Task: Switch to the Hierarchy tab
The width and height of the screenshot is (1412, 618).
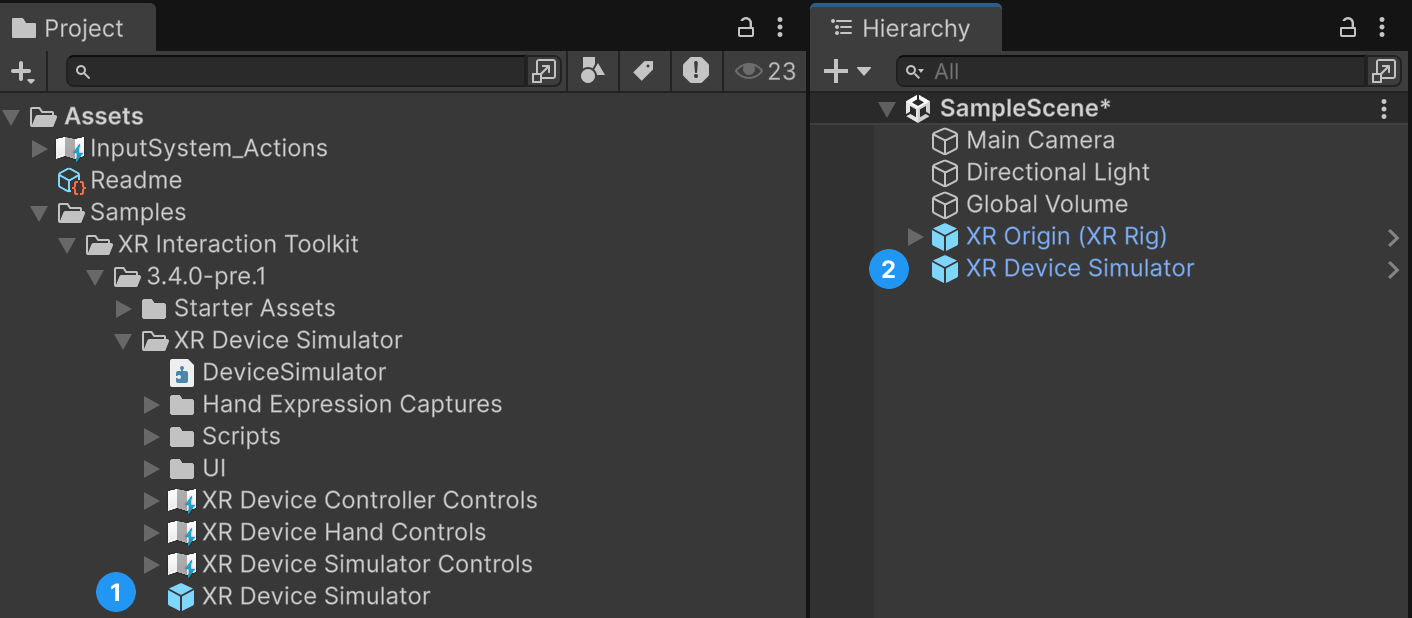Action: pyautogui.click(x=905, y=28)
